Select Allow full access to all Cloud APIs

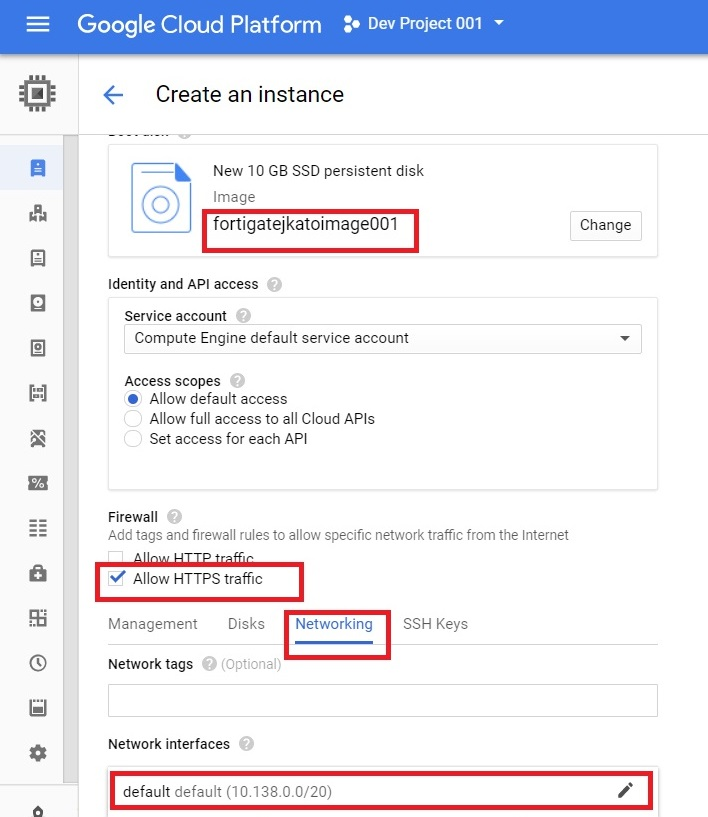(133, 419)
